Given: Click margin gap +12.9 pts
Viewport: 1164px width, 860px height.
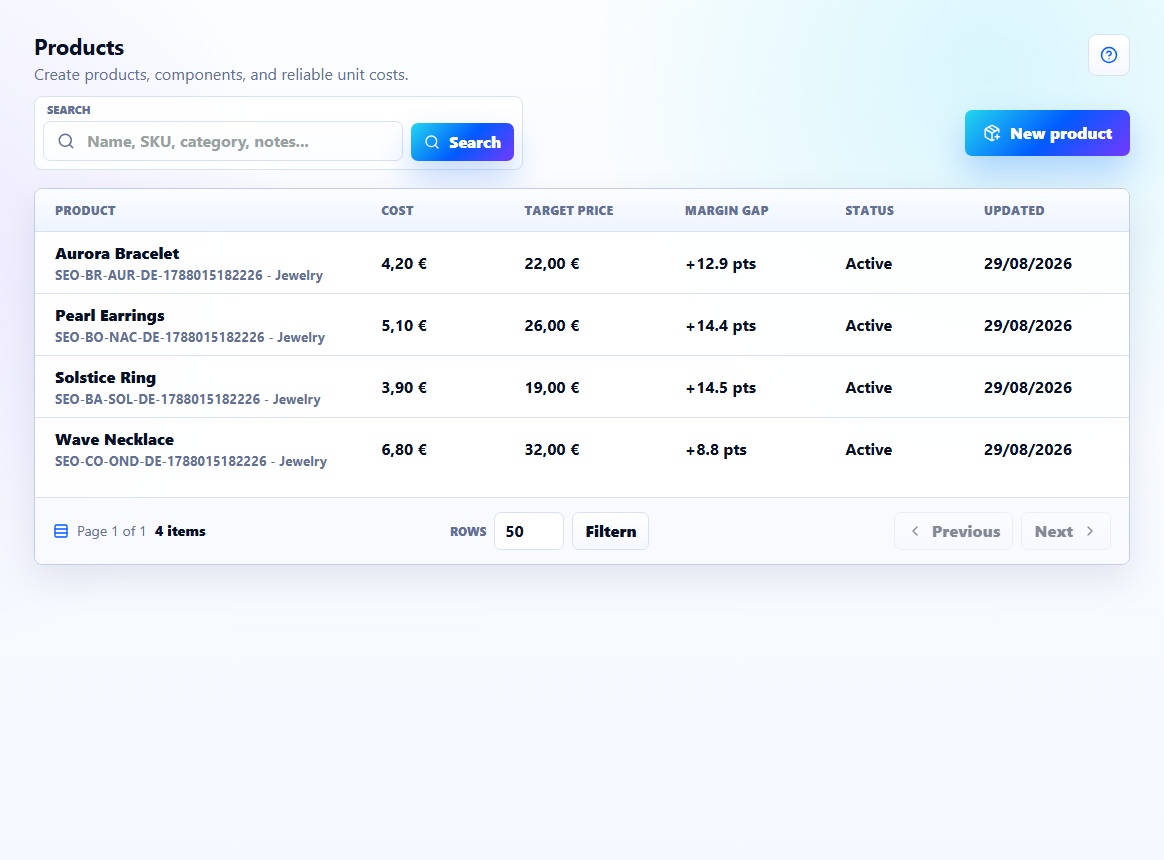Looking at the screenshot, I should coord(720,264).
